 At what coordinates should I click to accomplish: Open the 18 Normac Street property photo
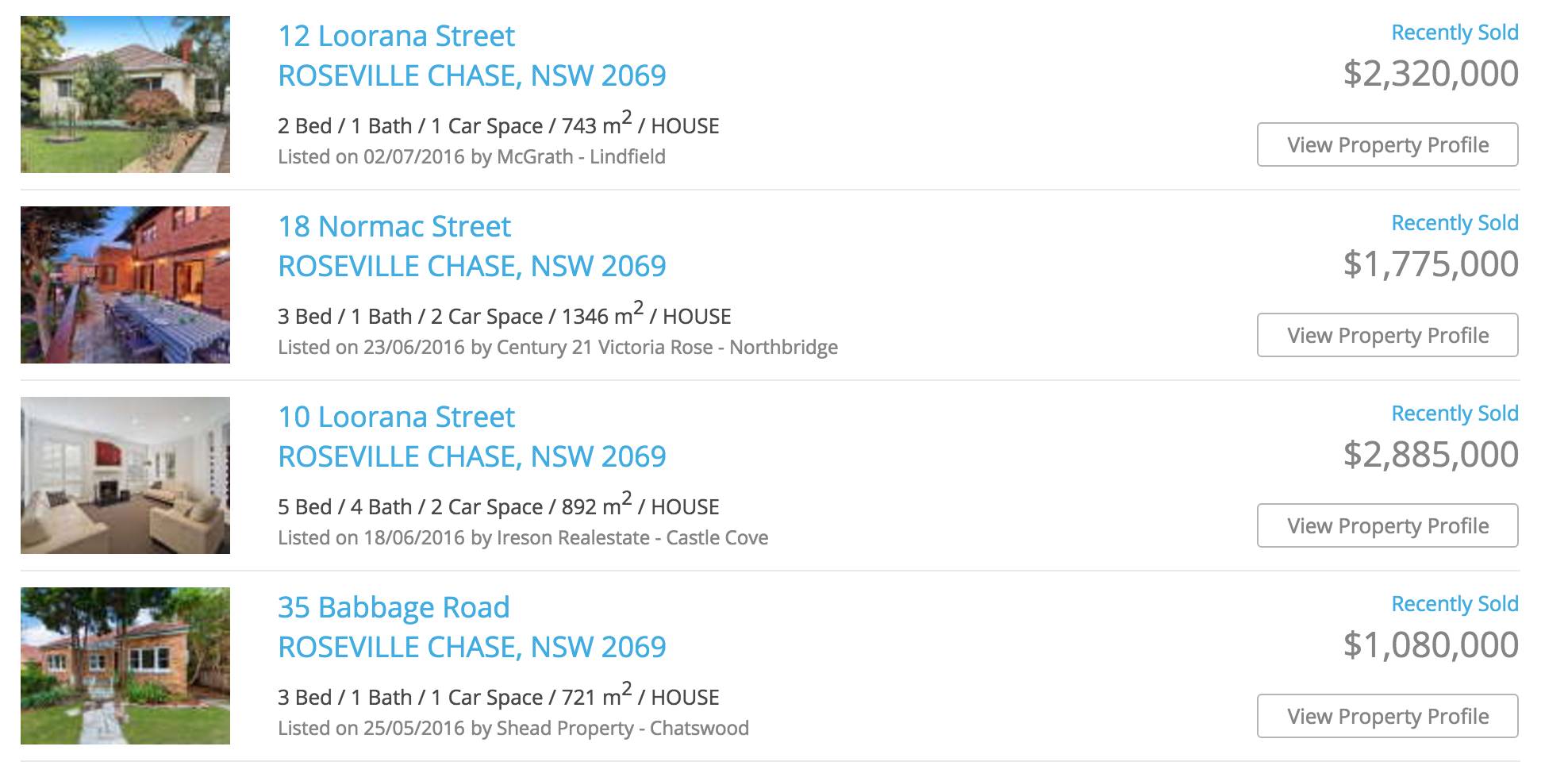[x=125, y=285]
